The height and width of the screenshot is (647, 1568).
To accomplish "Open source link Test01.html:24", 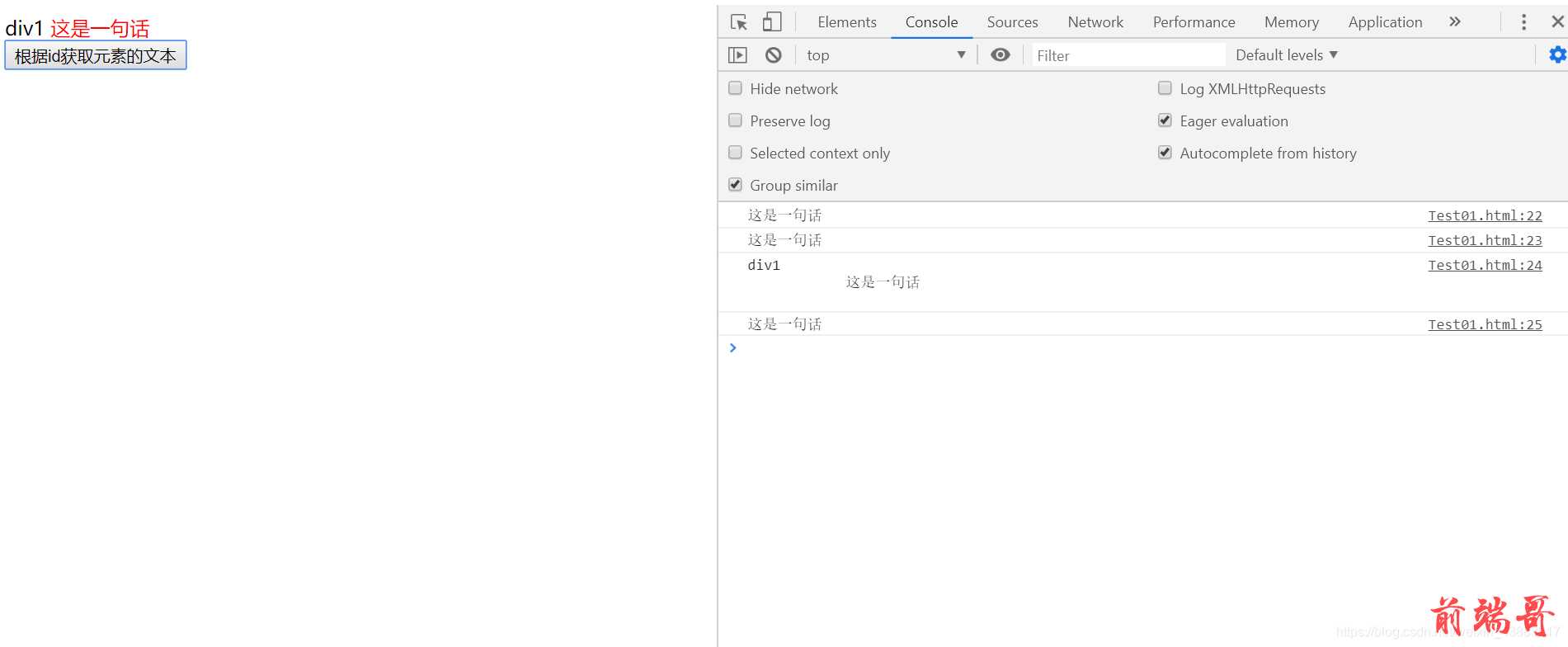I will tap(1485, 265).
